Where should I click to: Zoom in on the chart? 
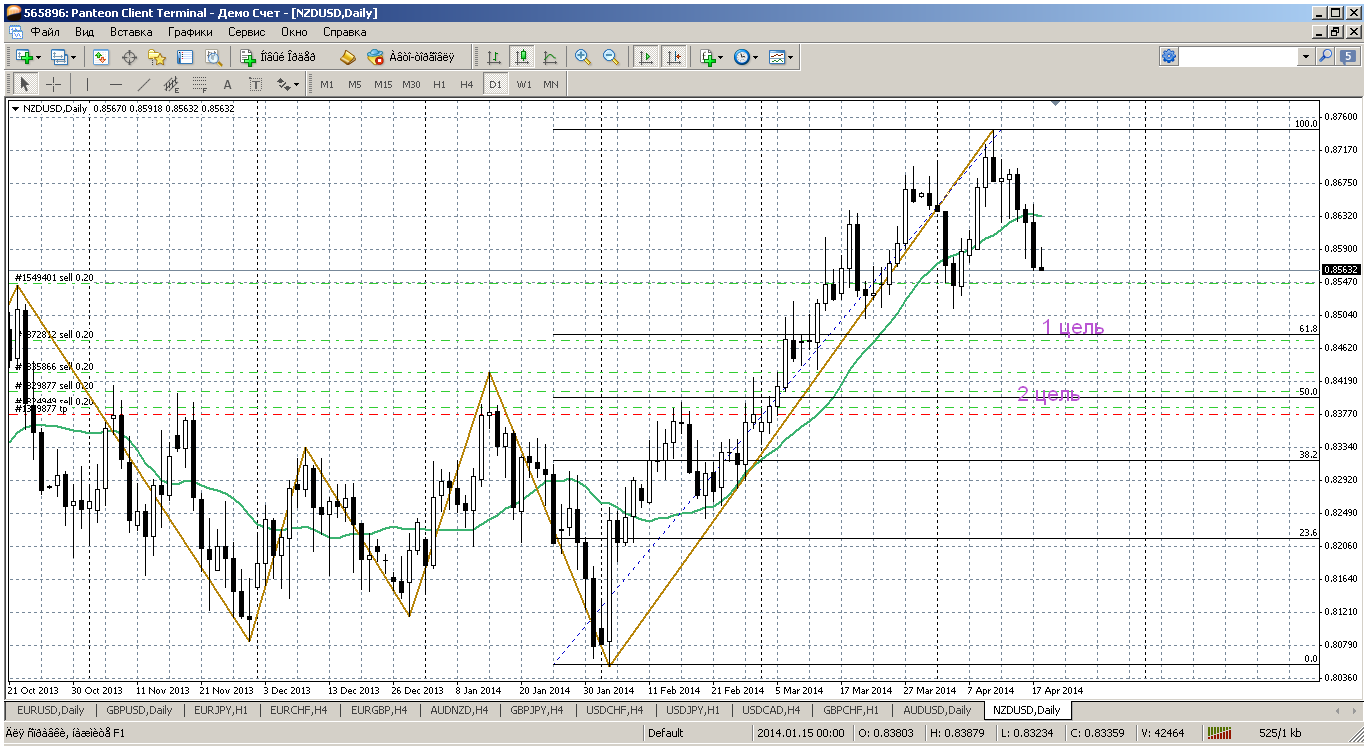pyautogui.click(x=583, y=58)
